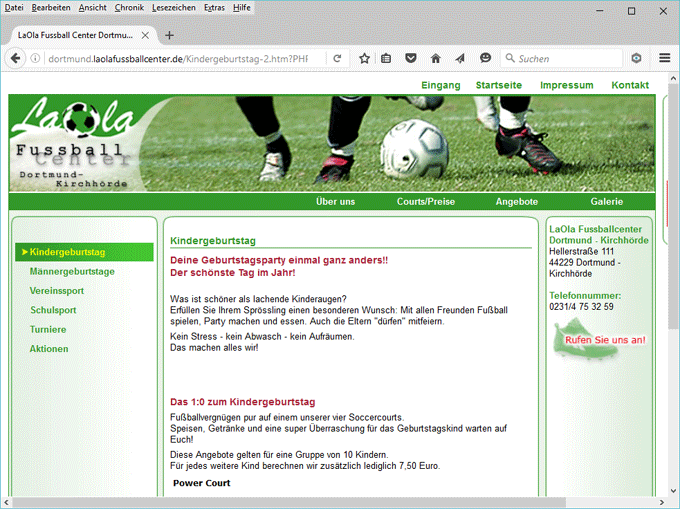This screenshot has width=680, height=509.
Task: Click the scroll up arrow
Action: [673, 78]
